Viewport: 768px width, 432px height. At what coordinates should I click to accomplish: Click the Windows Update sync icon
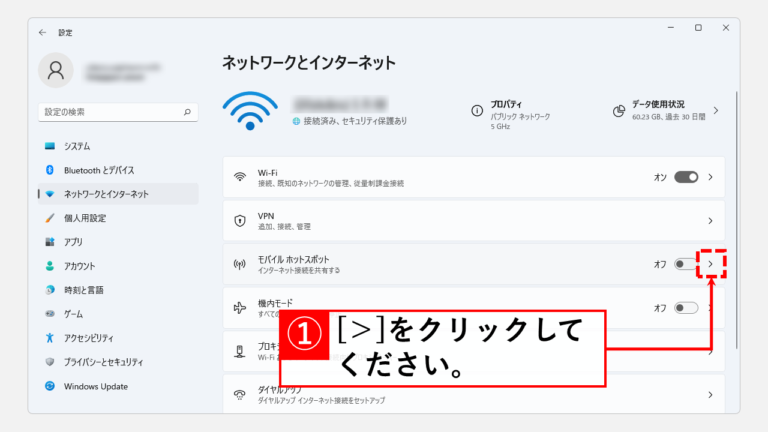point(50,386)
